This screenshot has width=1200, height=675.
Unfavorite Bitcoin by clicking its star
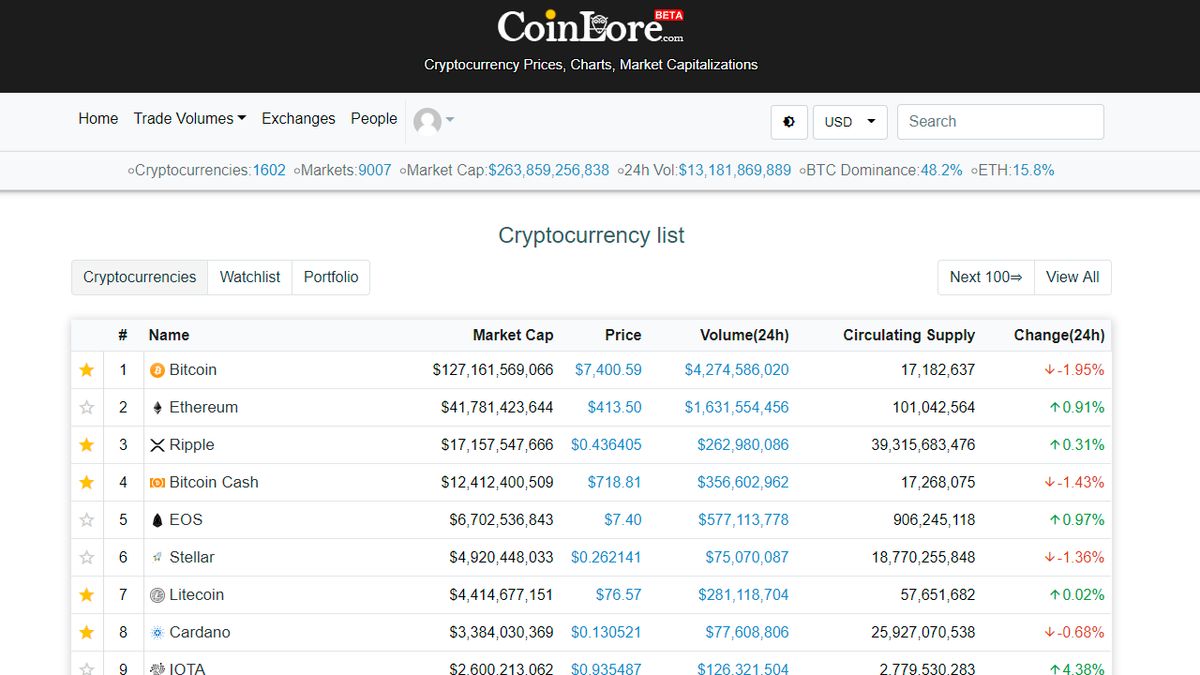[86, 369]
